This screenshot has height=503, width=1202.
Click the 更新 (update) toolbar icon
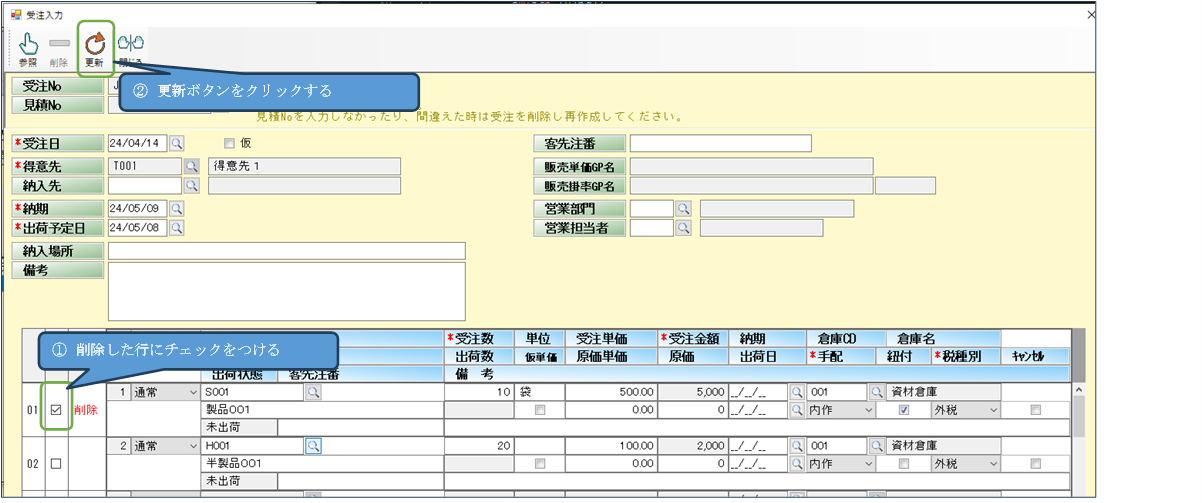95,44
